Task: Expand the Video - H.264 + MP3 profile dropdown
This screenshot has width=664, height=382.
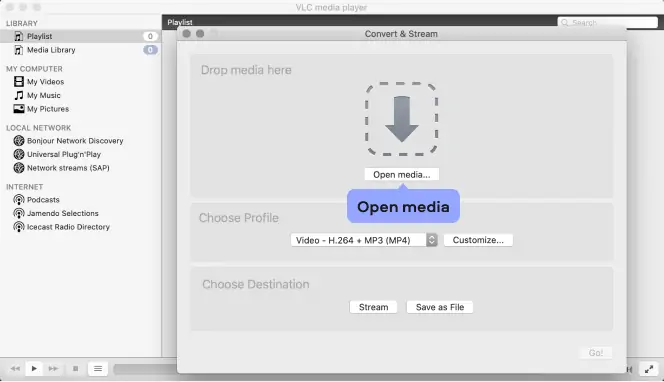Action: (x=364, y=240)
